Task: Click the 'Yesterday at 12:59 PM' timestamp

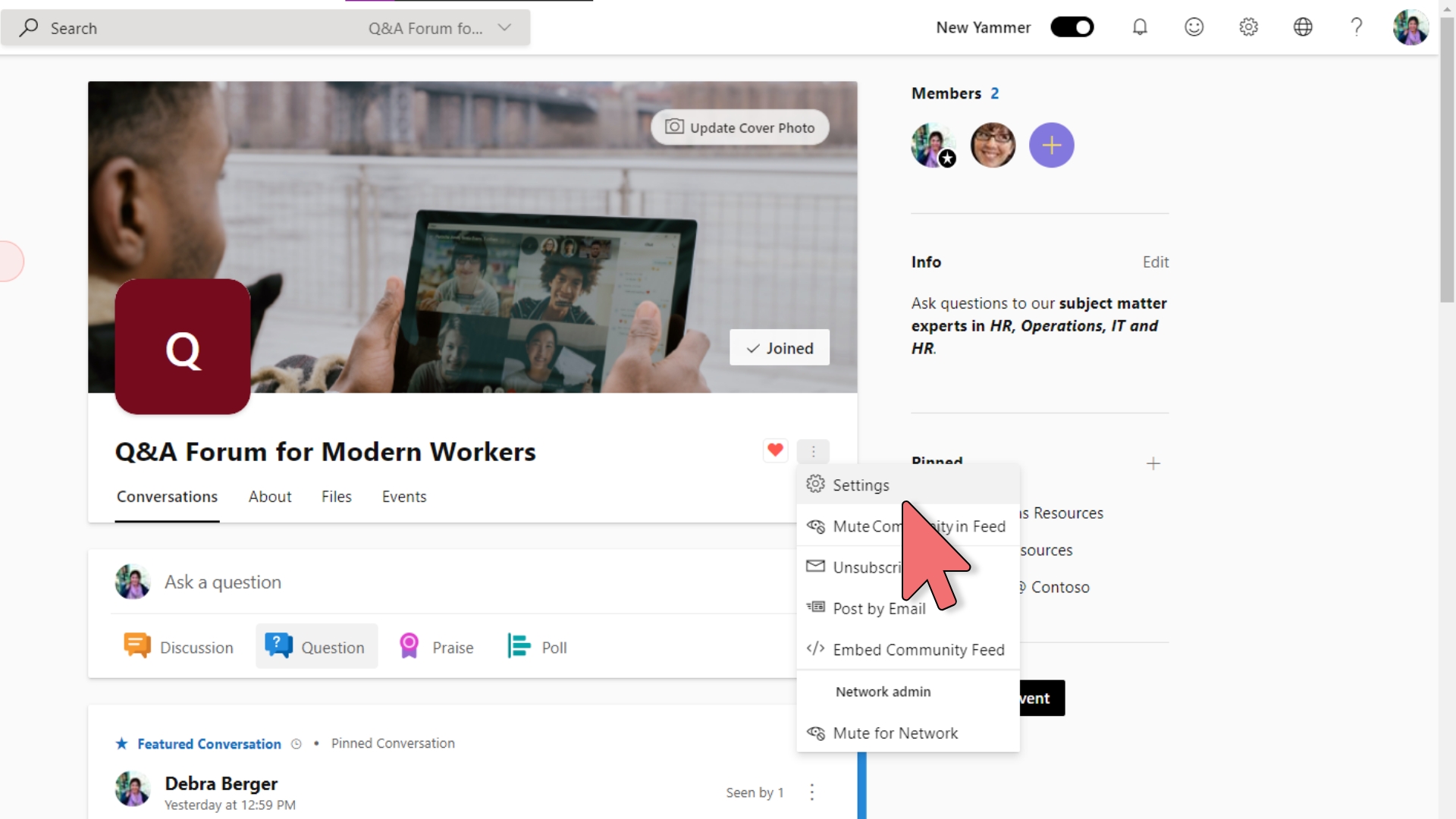Action: point(230,805)
